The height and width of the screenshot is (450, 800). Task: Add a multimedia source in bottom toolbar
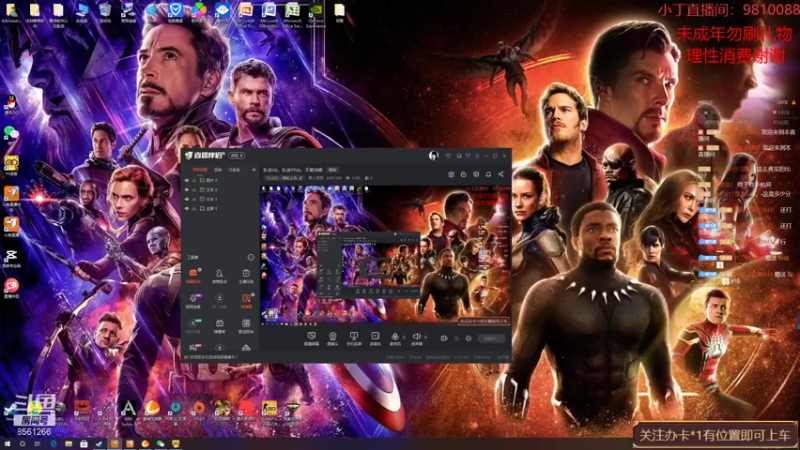pyautogui.click(x=375, y=338)
